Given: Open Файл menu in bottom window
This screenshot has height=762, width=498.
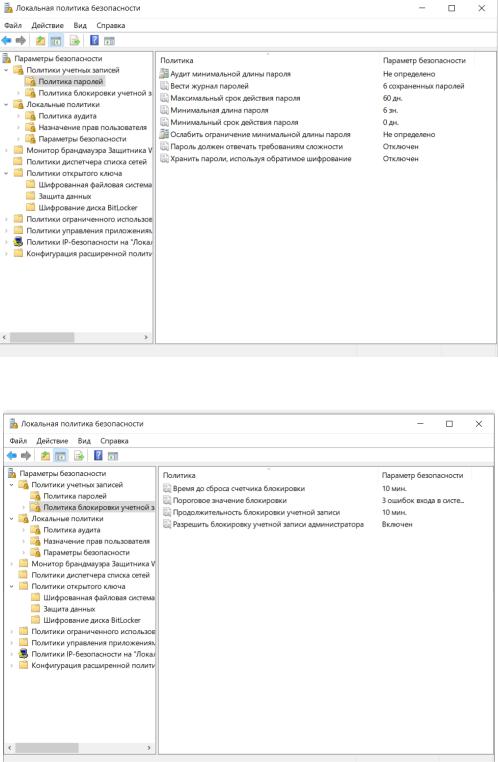Looking at the screenshot, I should (x=18, y=441).
